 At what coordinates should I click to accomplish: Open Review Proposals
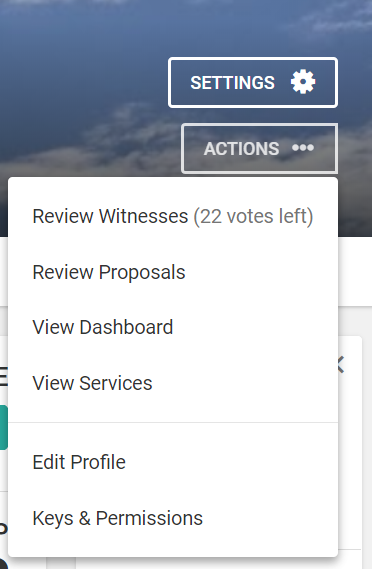(x=109, y=272)
